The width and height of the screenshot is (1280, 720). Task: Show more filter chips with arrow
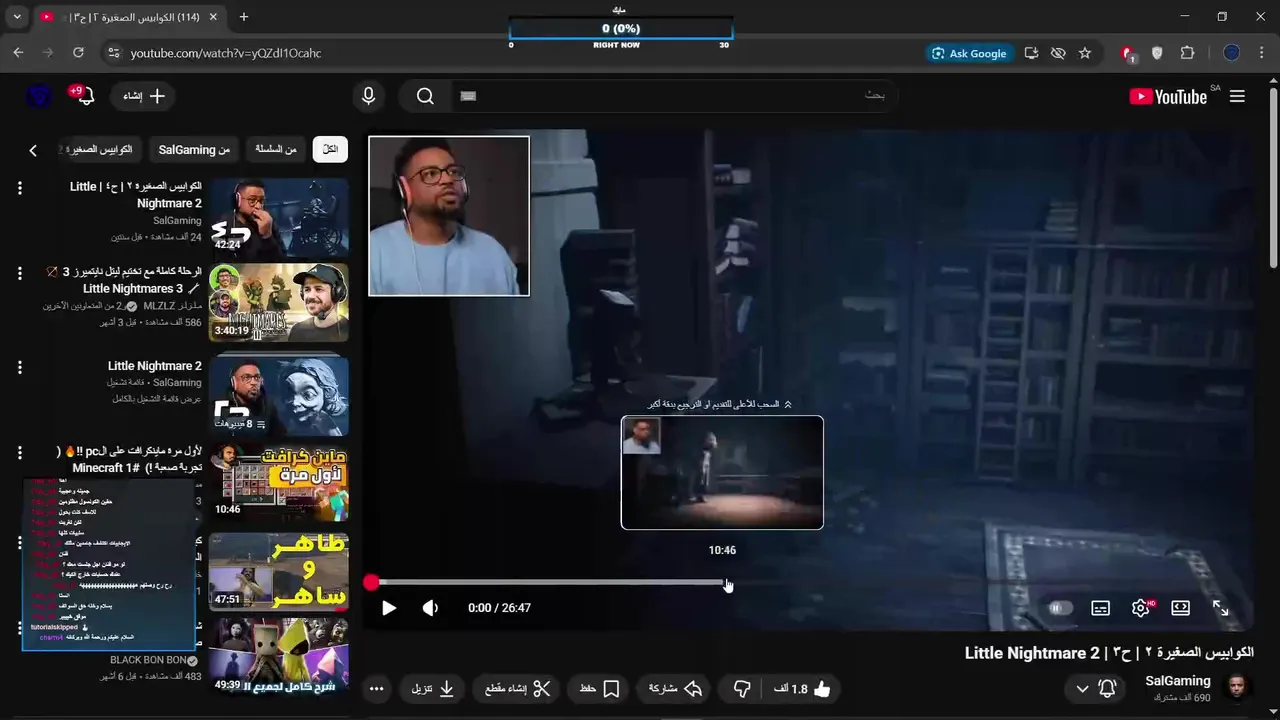[32, 150]
